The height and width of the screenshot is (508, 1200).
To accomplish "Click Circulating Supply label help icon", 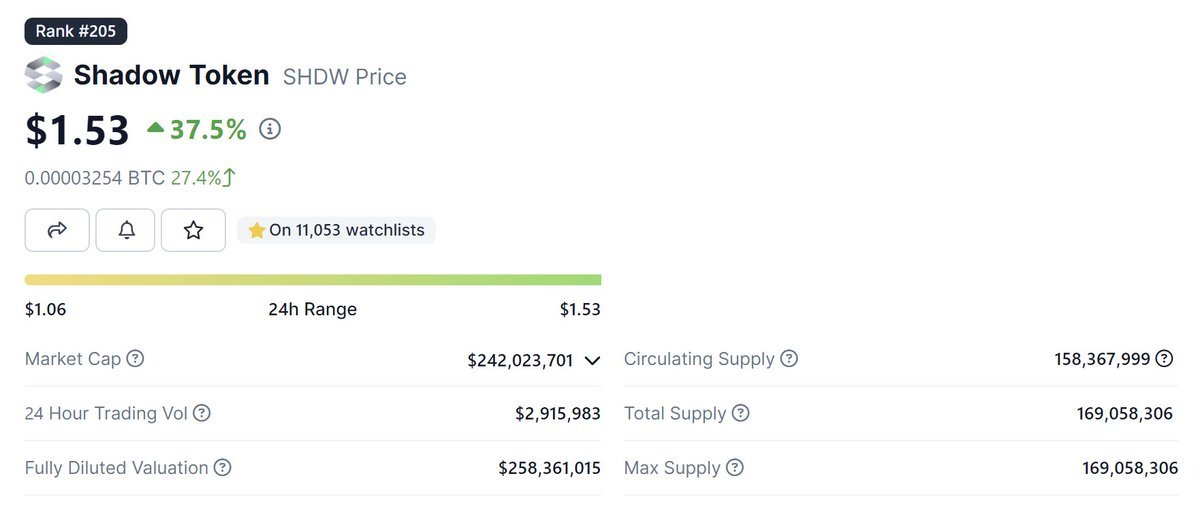I will pyautogui.click(x=789, y=358).
